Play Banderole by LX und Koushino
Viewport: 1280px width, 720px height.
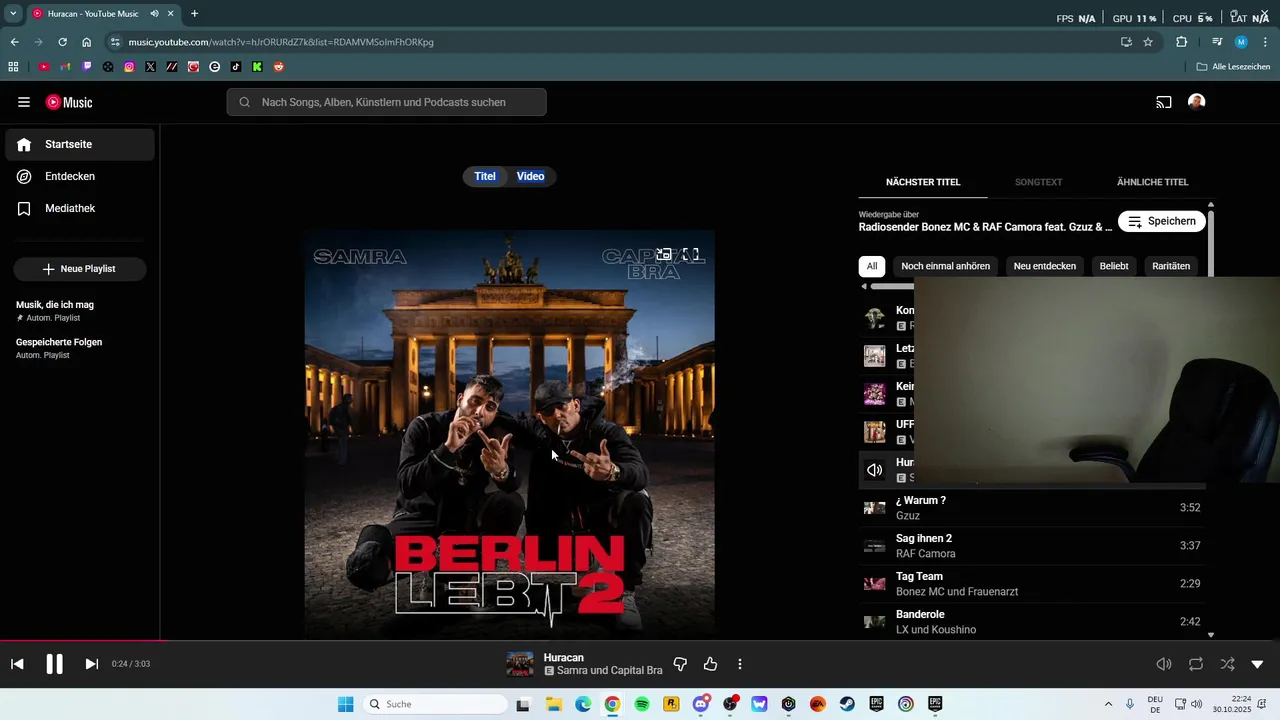coord(1032,622)
